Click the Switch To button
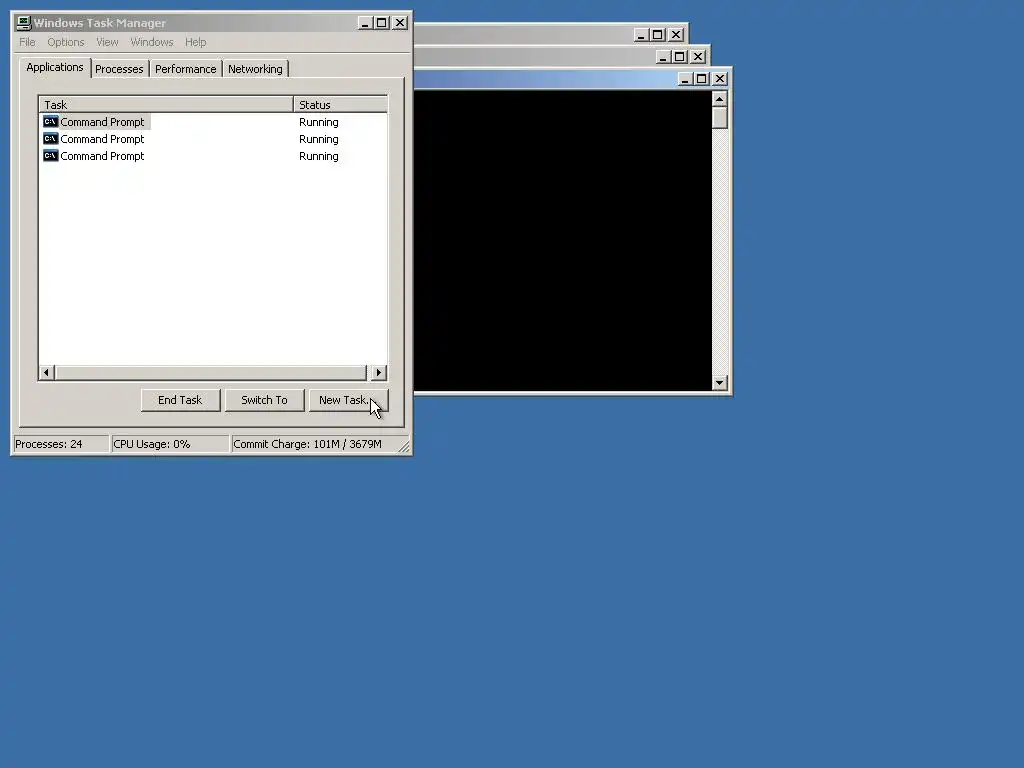Viewport: 1024px width, 768px height. (x=264, y=400)
